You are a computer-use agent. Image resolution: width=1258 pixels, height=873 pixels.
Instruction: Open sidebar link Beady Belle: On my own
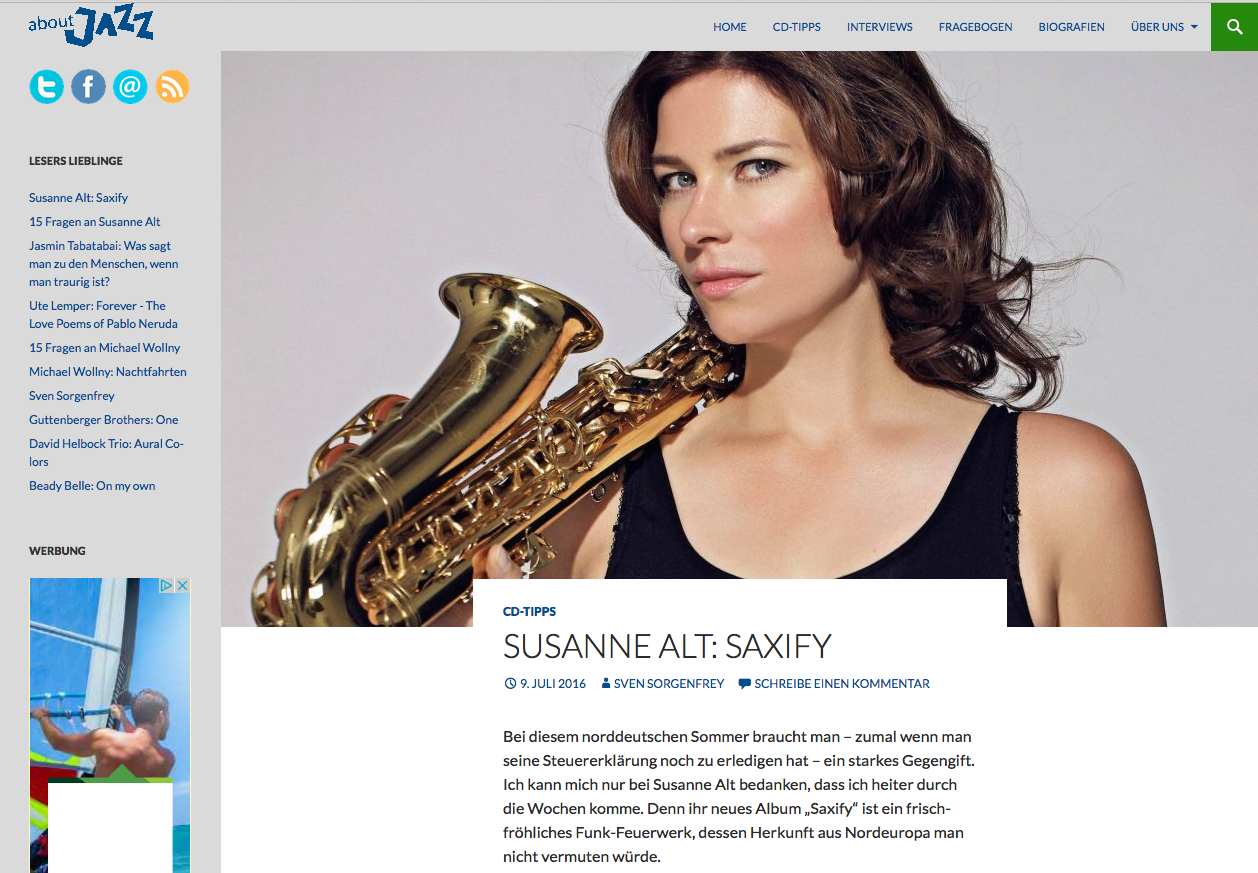(x=92, y=486)
